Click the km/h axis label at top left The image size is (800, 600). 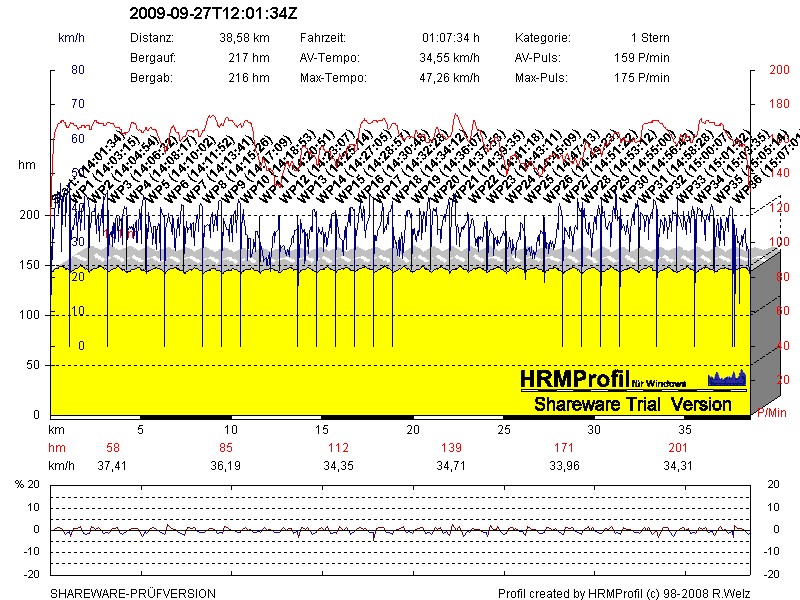tap(71, 38)
